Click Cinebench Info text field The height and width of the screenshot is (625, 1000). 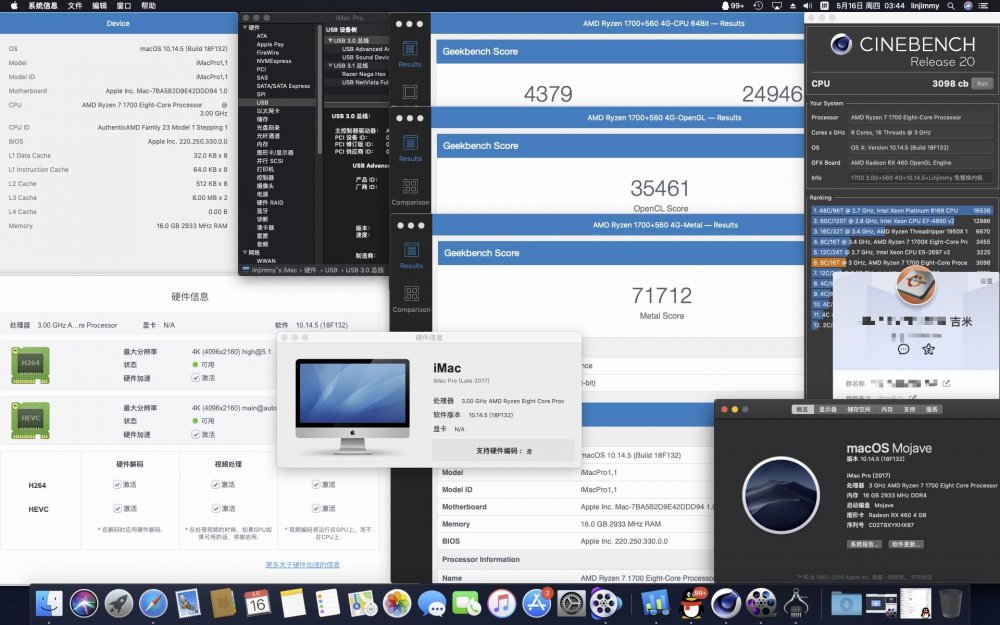[920, 178]
